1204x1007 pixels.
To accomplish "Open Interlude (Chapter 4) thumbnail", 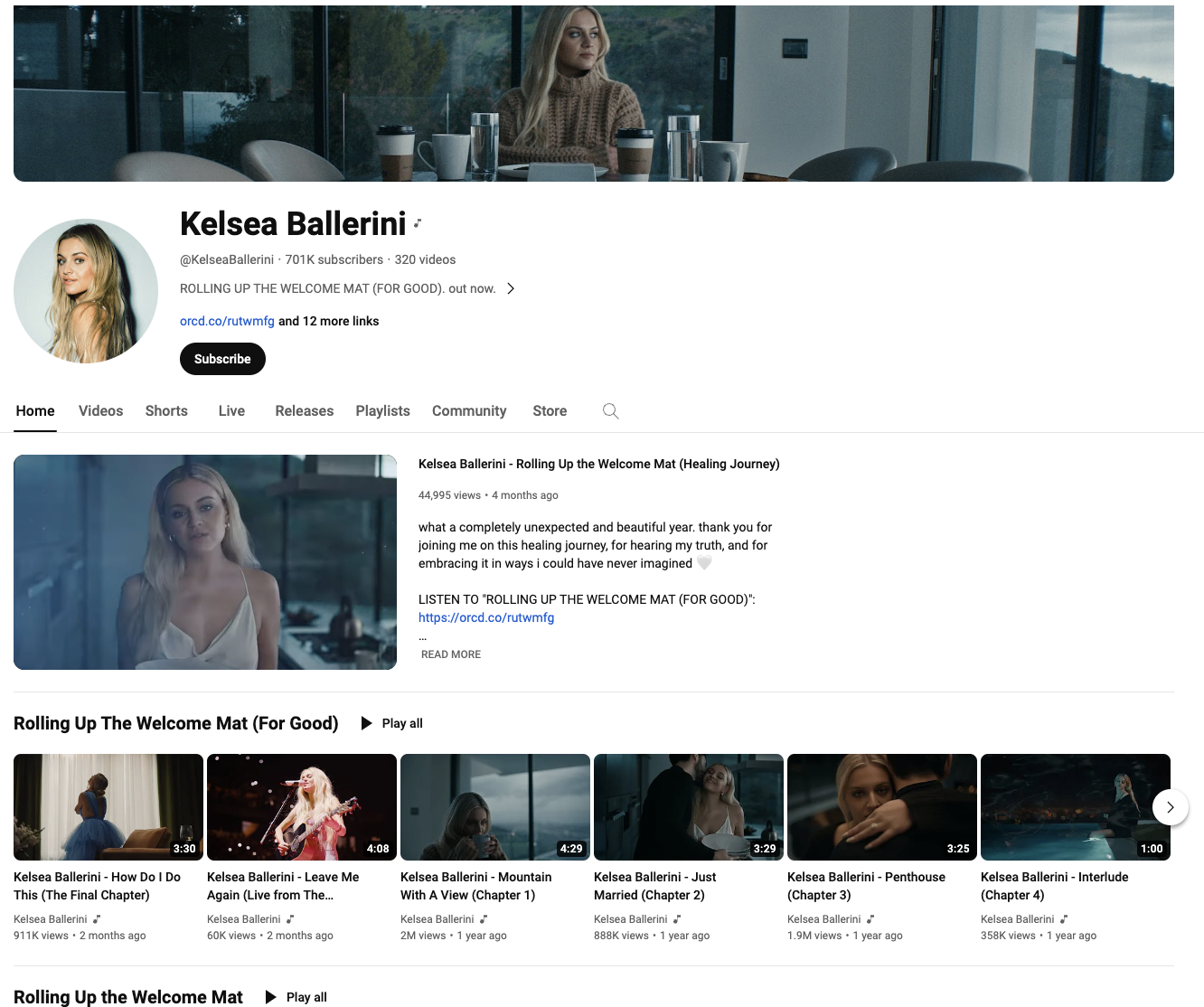I will pos(1076,807).
